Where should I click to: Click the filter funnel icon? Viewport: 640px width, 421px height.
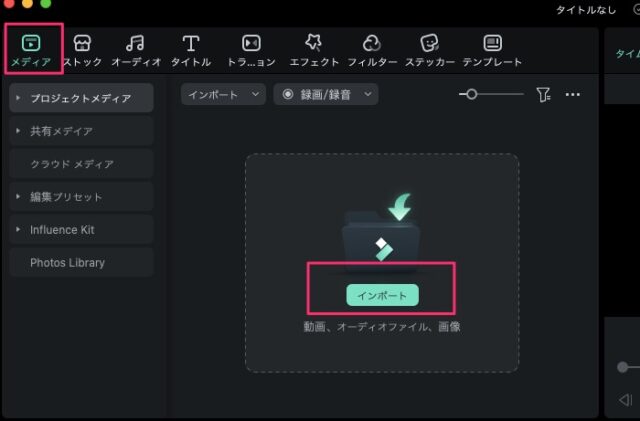click(x=543, y=94)
